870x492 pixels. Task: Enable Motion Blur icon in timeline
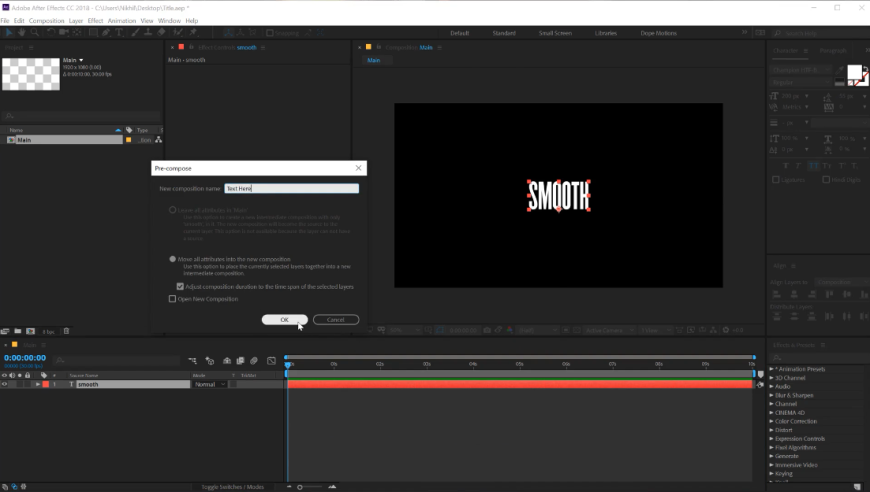coord(254,361)
